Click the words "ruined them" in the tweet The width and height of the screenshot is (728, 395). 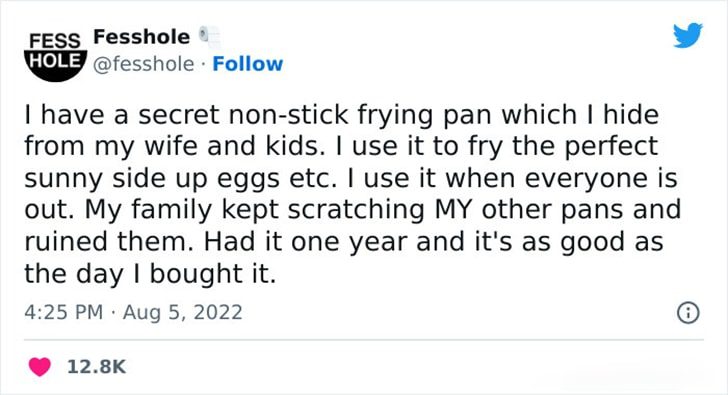click(109, 242)
